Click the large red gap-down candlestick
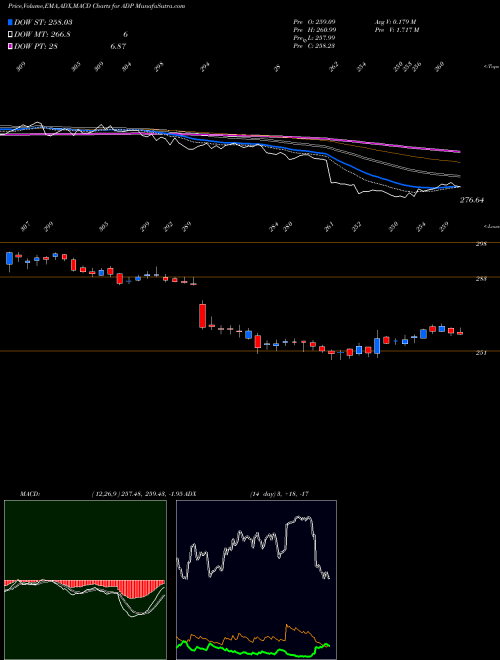This screenshot has width=500, height=660. click(x=202, y=315)
